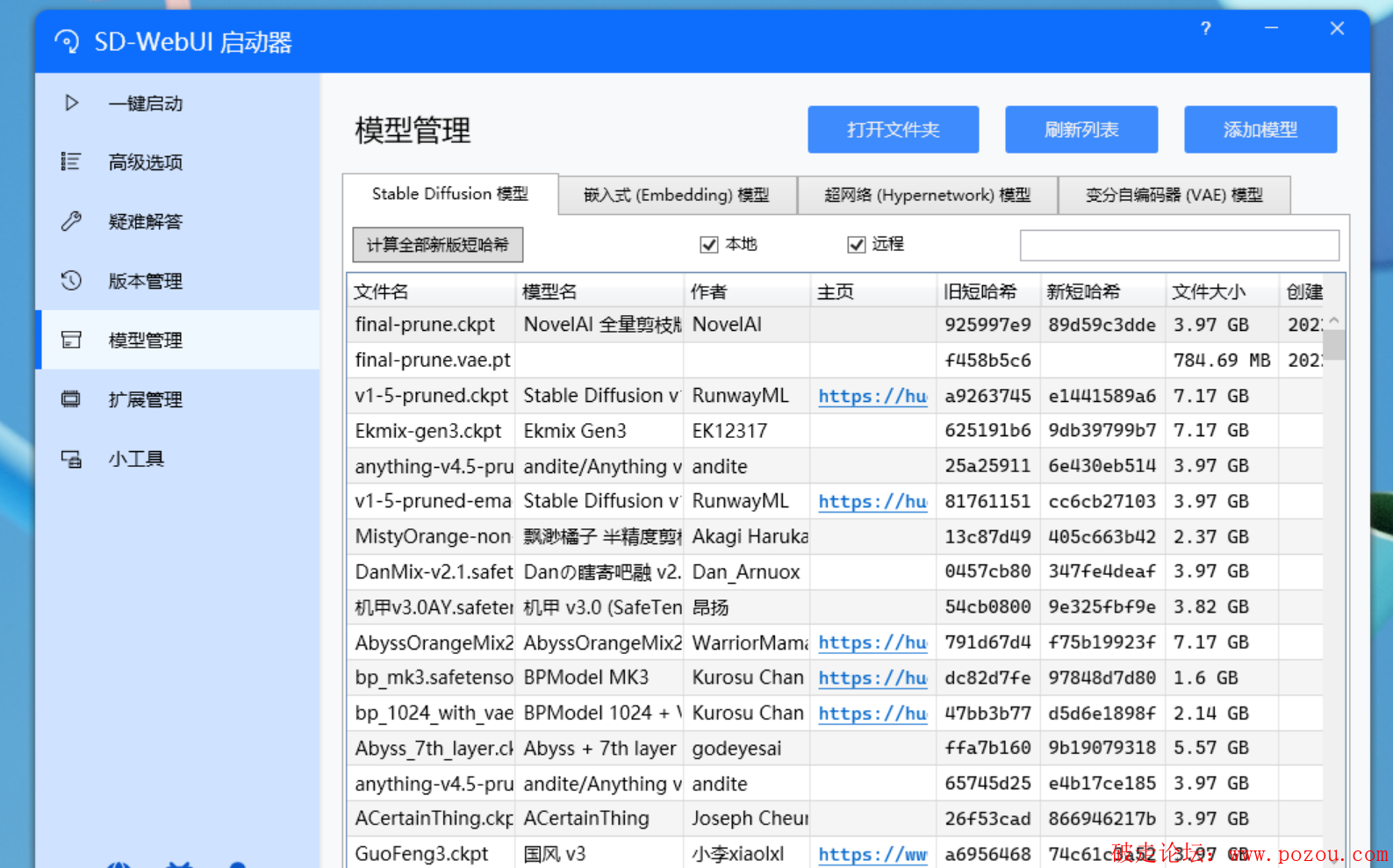
Task: Click 刷新列表 button
Action: (1081, 130)
